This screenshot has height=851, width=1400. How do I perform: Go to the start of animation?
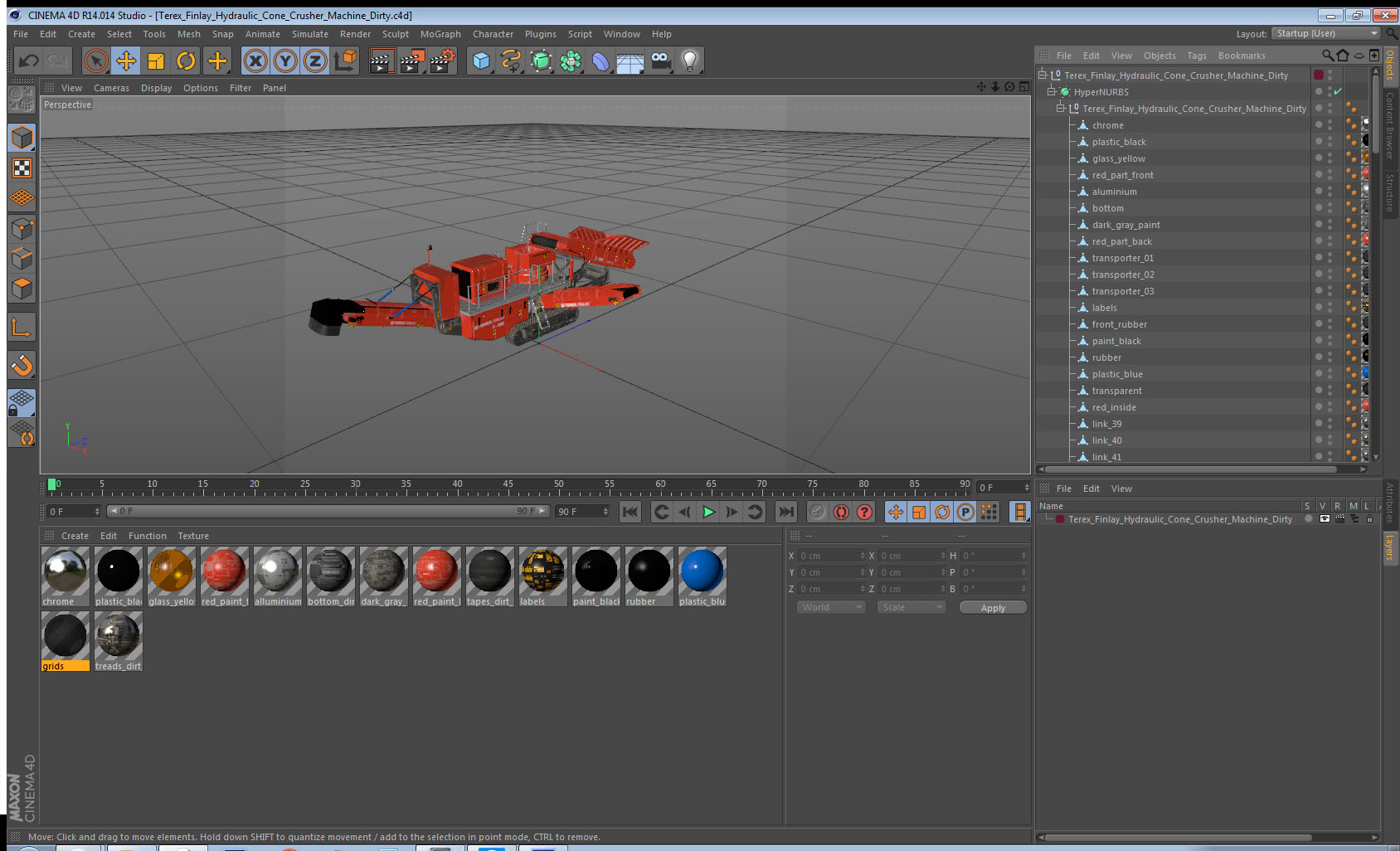click(x=630, y=512)
